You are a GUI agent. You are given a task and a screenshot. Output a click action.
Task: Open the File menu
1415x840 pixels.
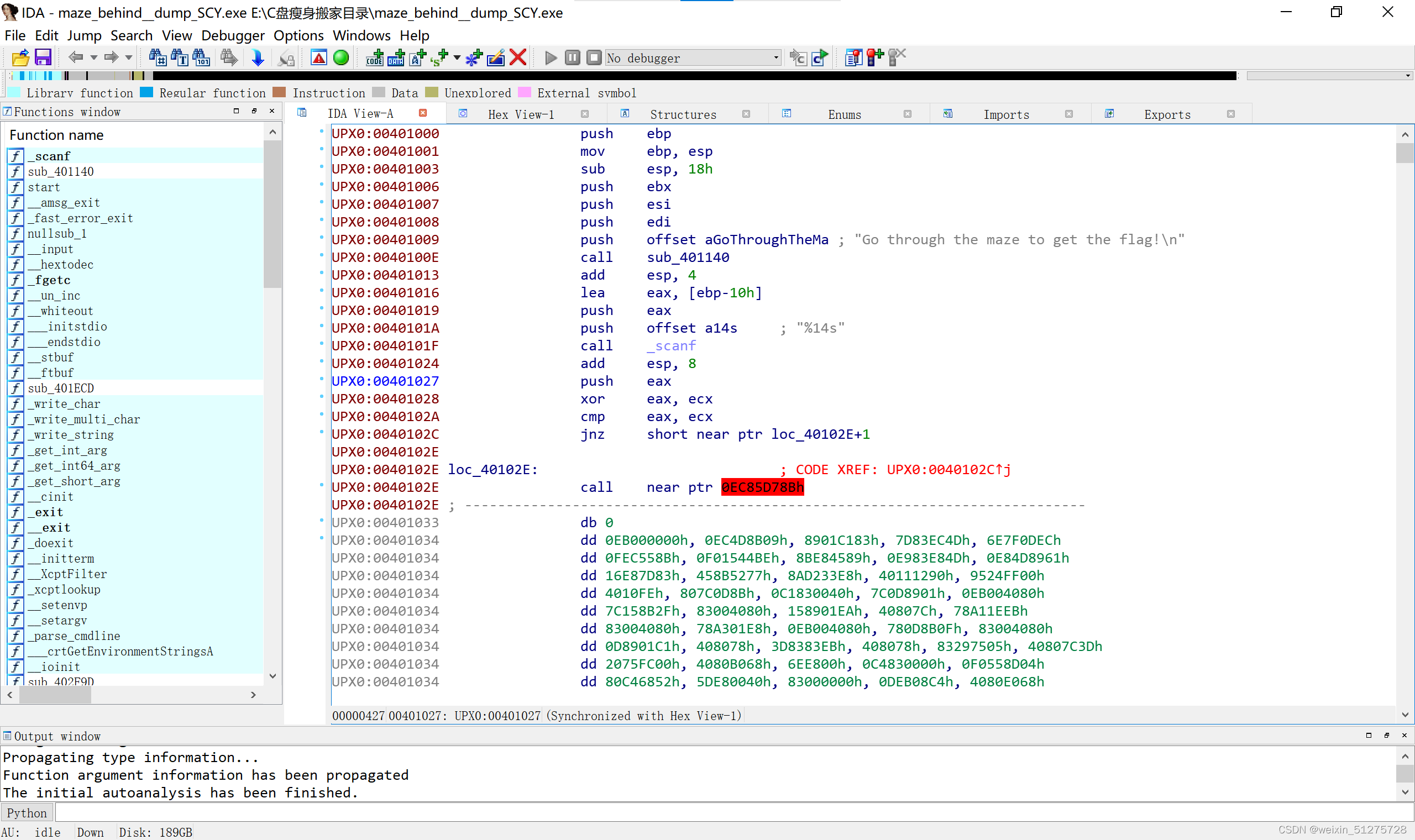pos(15,35)
